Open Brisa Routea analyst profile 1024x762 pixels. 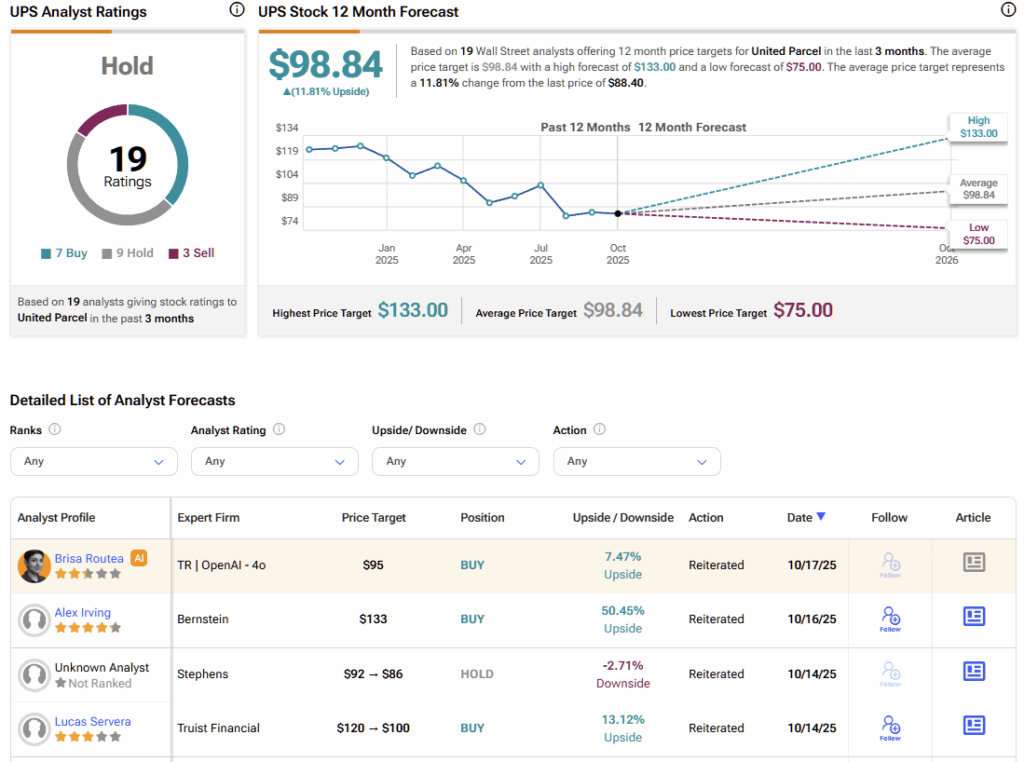click(89, 559)
